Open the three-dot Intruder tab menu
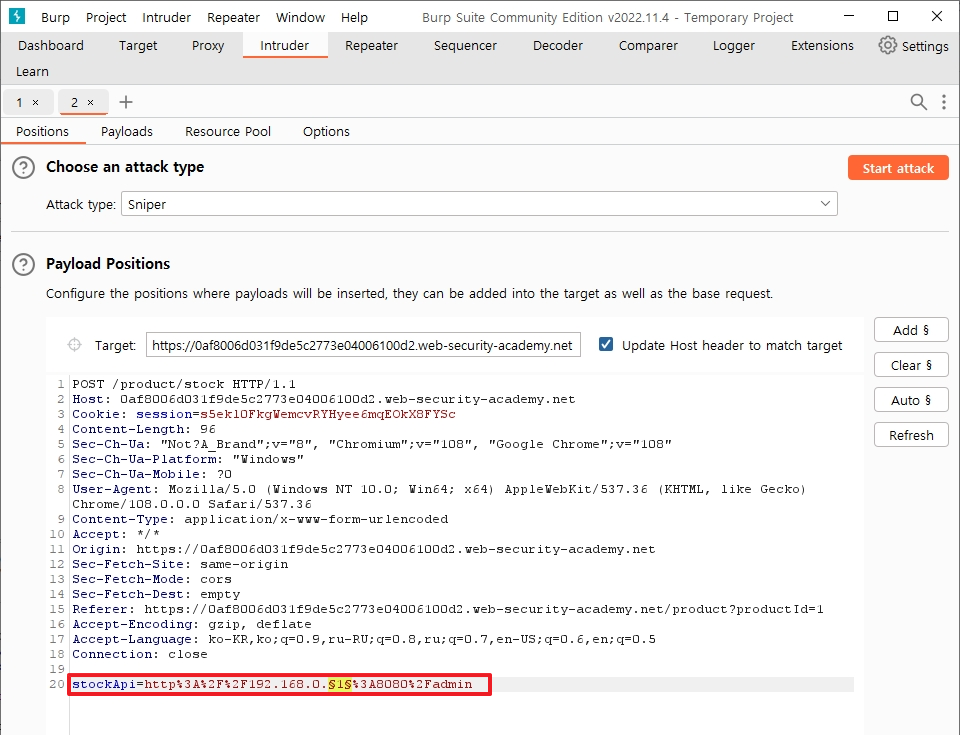Image resolution: width=960 pixels, height=735 pixels. pyautogui.click(x=943, y=102)
